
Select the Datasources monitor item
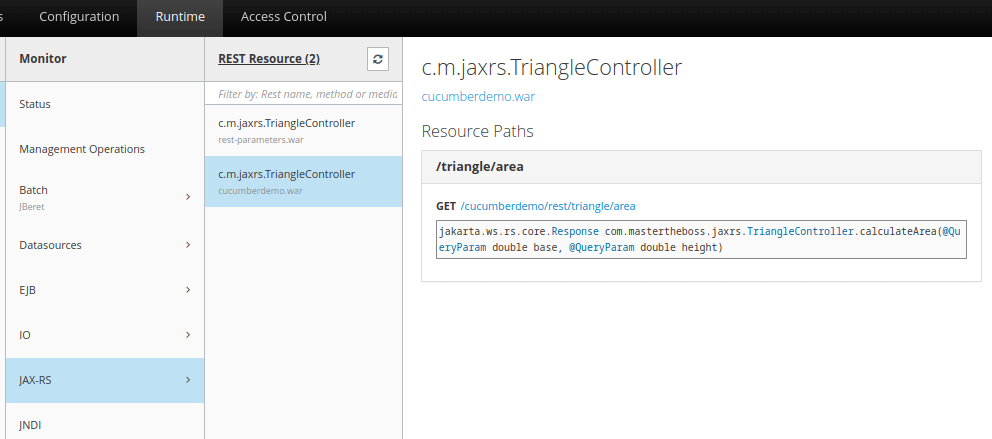click(105, 245)
